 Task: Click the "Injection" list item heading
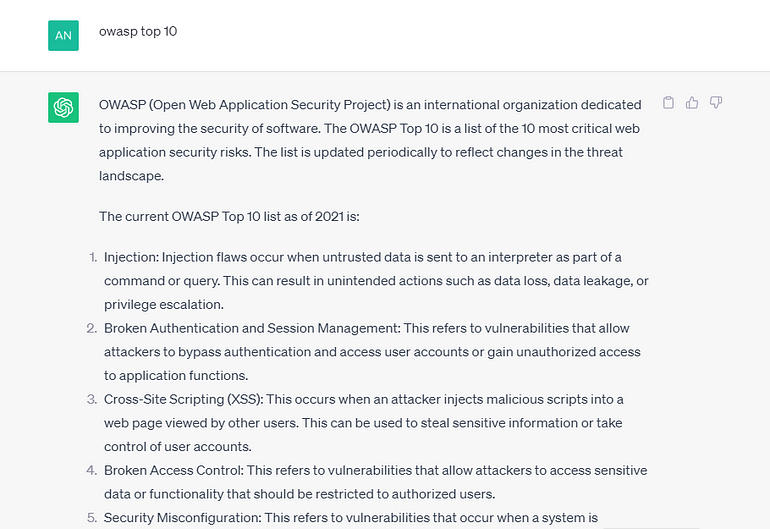pyautogui.click(x=130, y=257)
